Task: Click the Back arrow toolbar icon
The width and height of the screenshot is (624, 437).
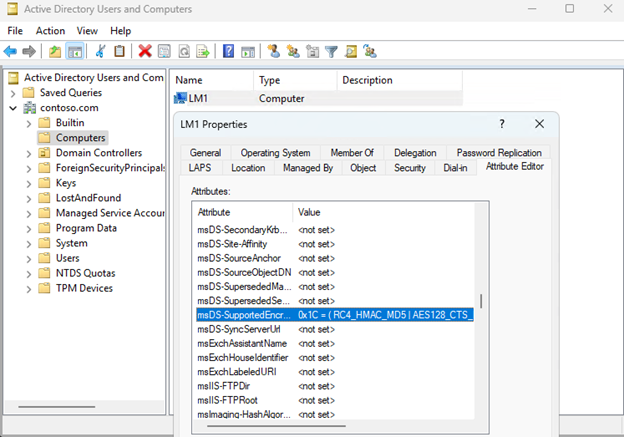Action: pos(10,51)
